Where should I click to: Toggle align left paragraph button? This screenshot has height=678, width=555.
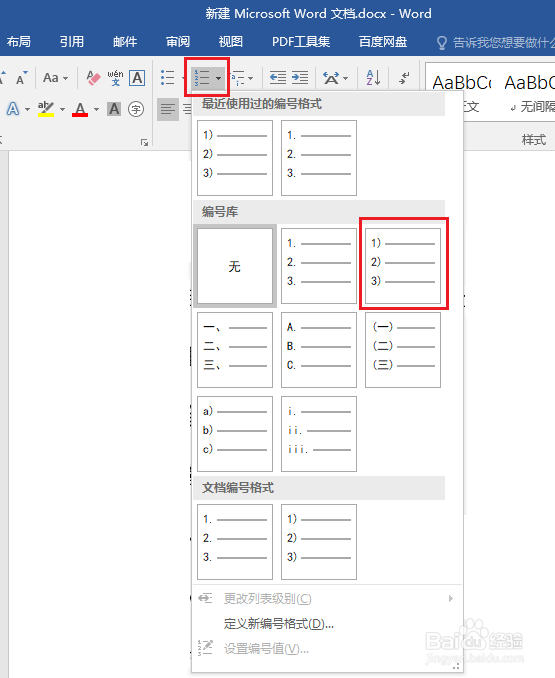168,109
